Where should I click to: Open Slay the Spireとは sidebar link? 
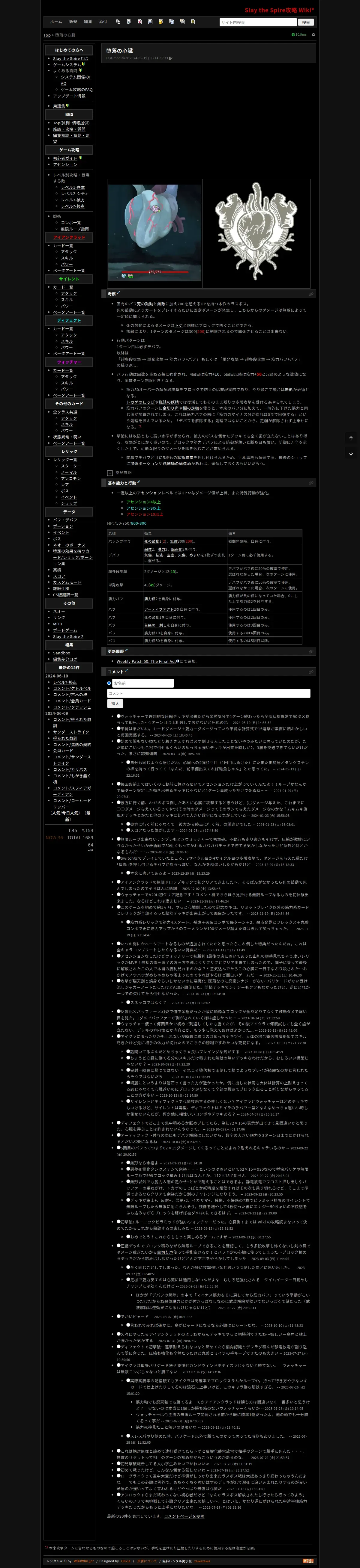coord(70,58)
